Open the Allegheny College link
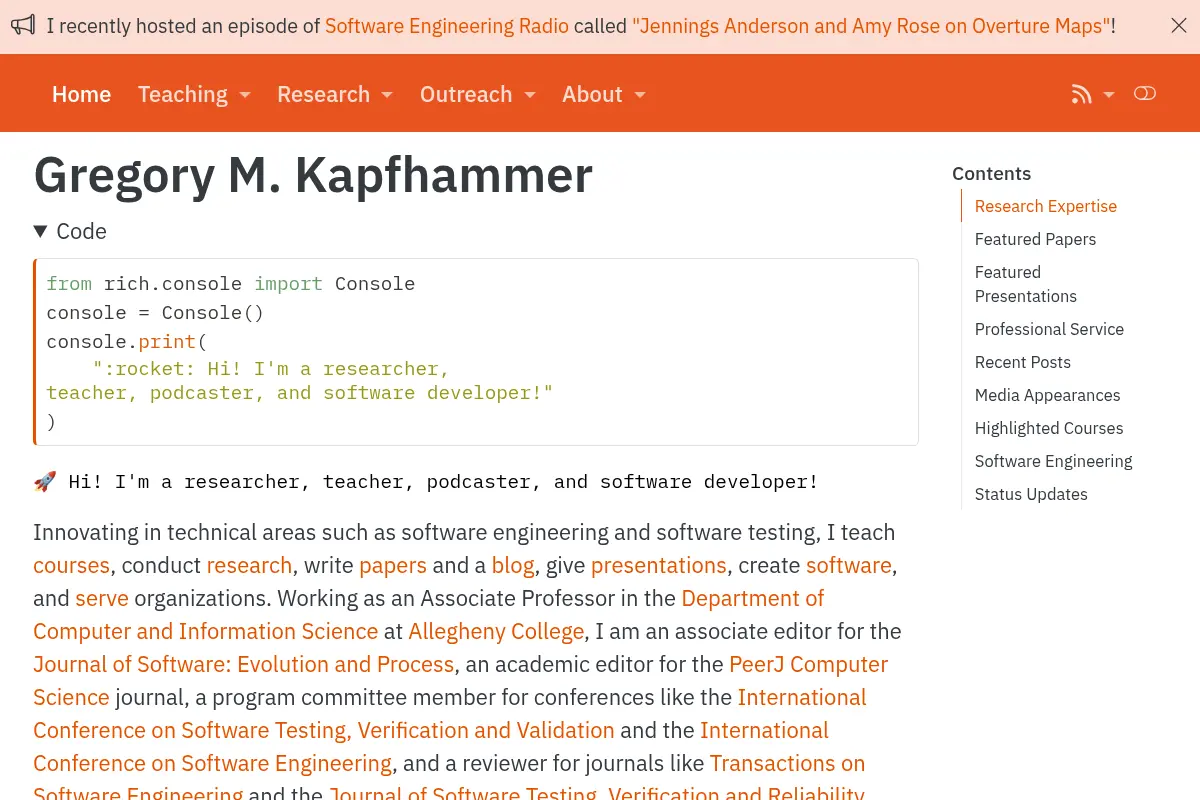This screenshot has width=1200, height=800. [496, 631]
